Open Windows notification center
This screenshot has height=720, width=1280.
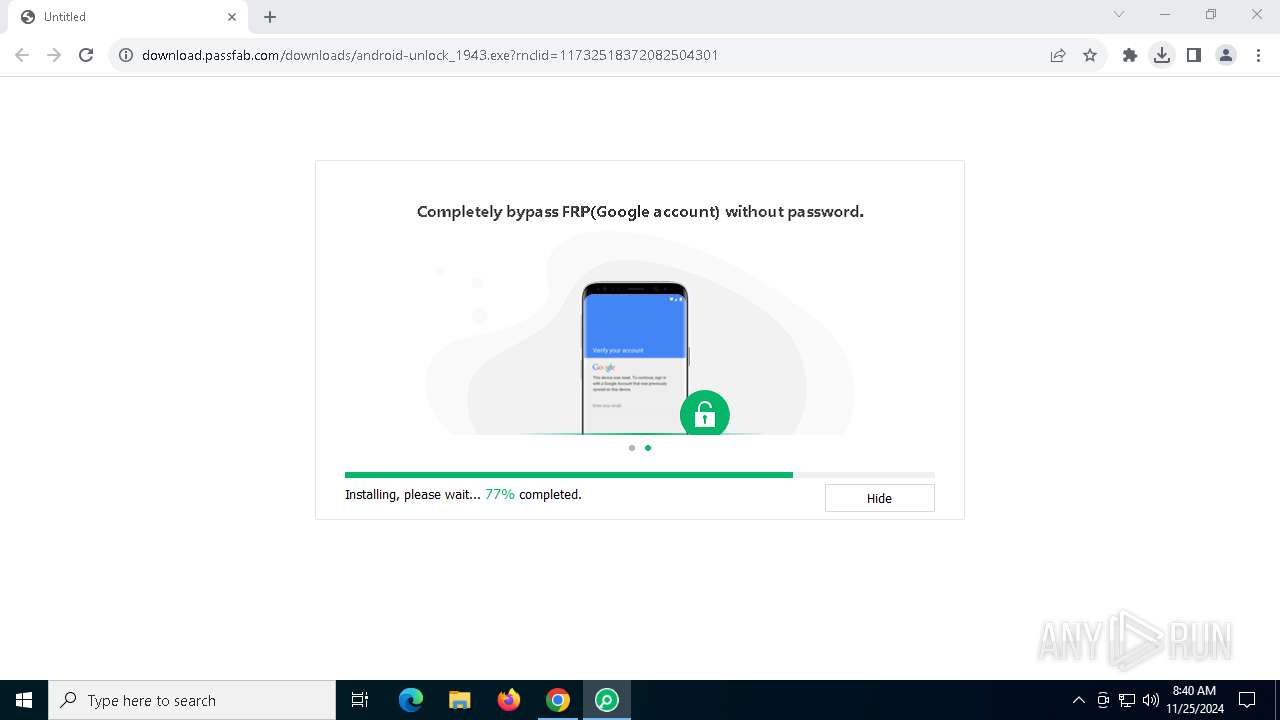click(1247, 700)
